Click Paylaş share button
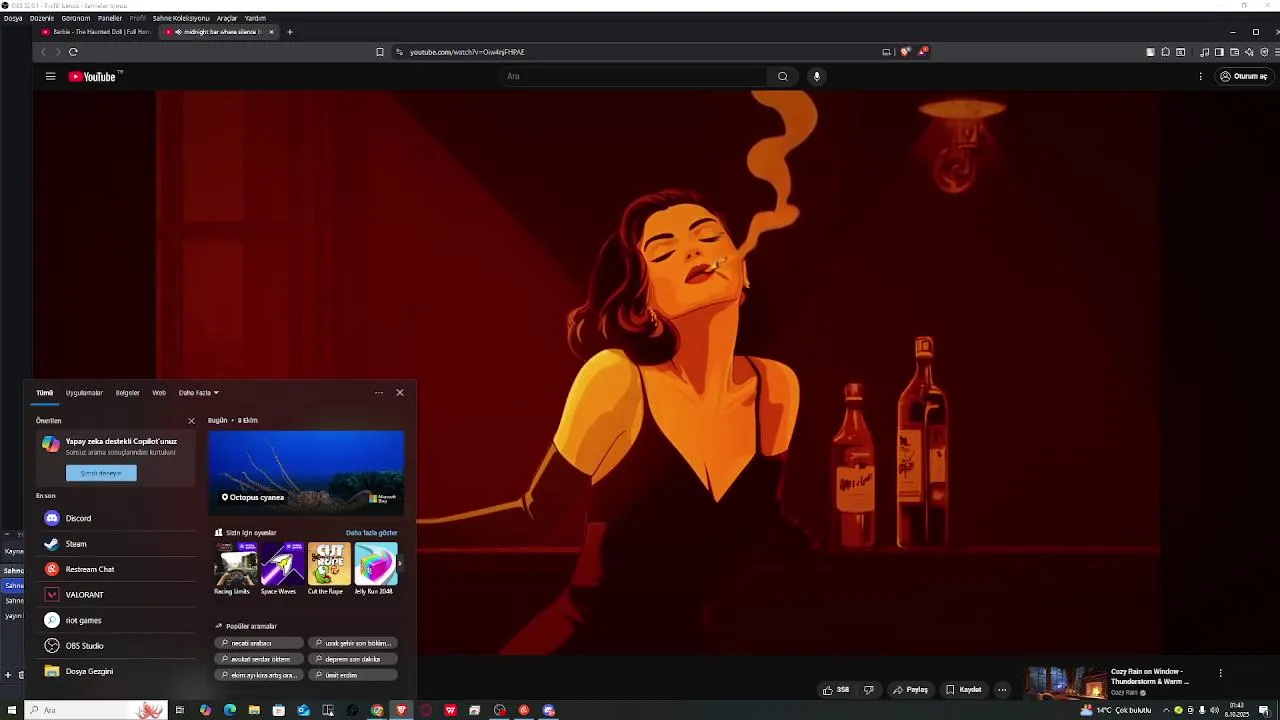 pyautogui.click(x=910, y=690)
